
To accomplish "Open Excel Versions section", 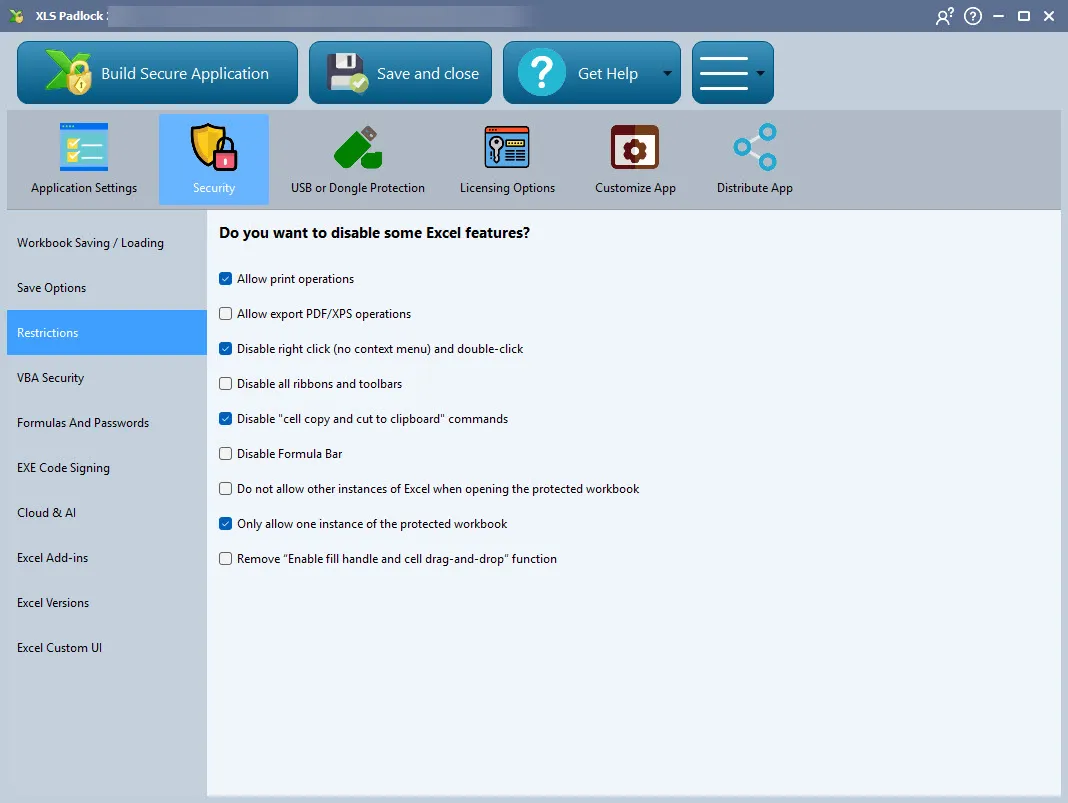I will (x=107, y=602).
